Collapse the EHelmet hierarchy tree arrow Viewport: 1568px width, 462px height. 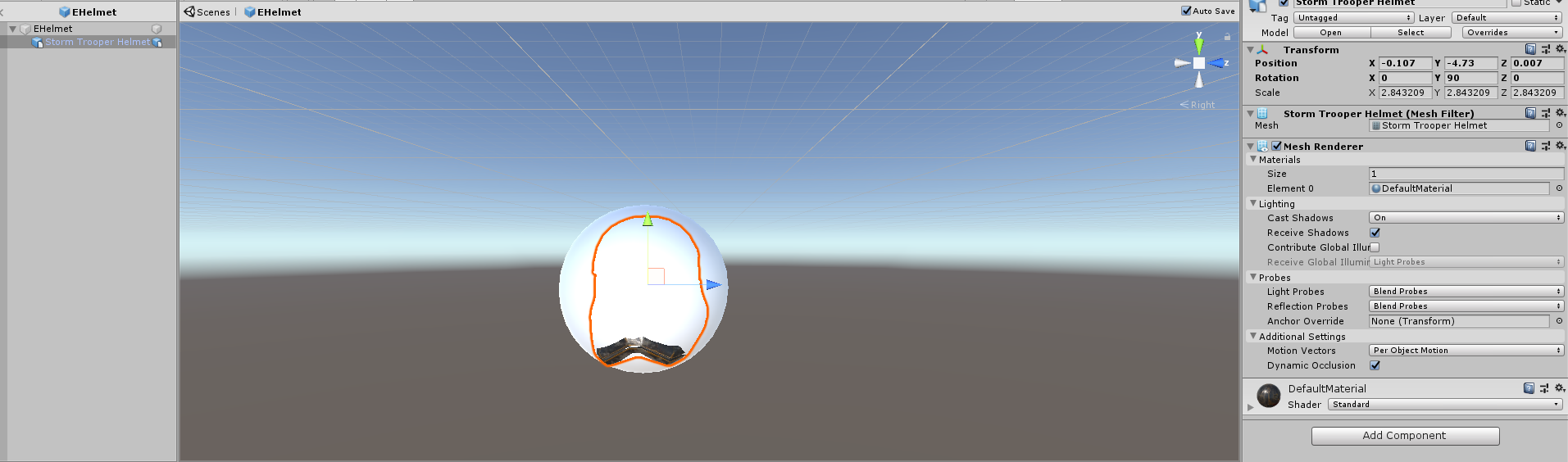pos(12,29)
